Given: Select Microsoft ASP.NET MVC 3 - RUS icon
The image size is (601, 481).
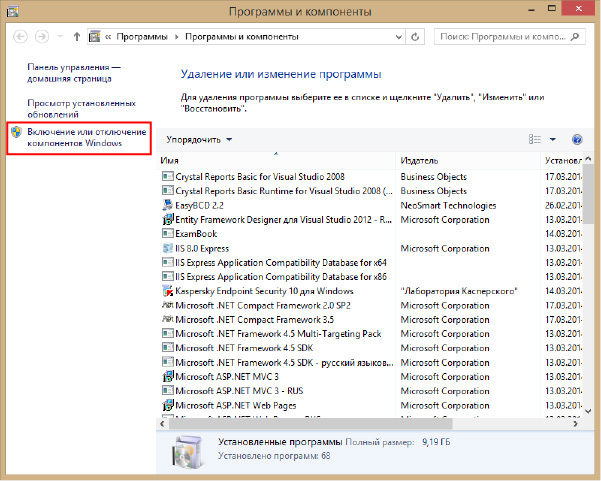Looking at the screenshot, I should pos(167,391).
